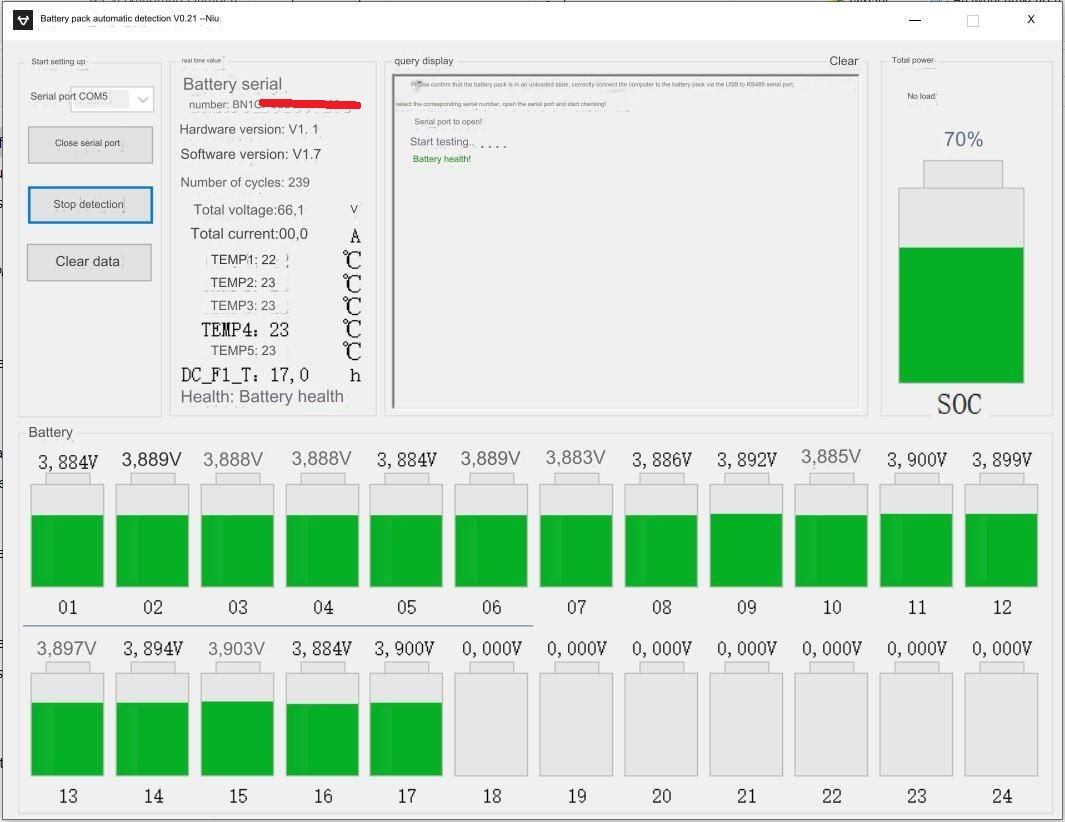Click Clear link above query display
The image size is (1065, 822).
point(843,61)
